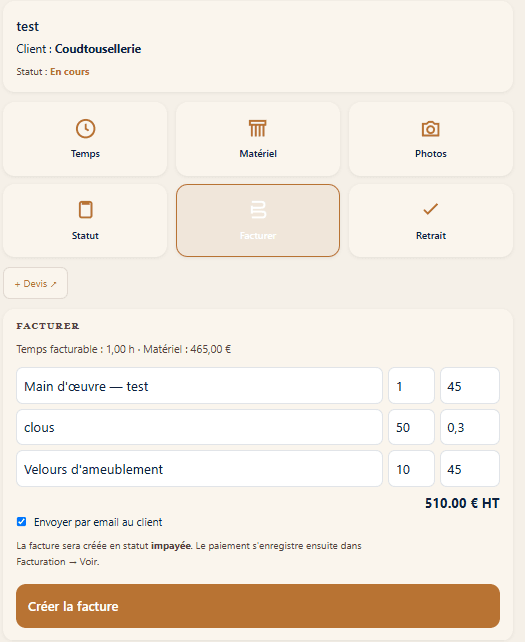Open the Statut clipboard icon
Screen dimensions: 525x642
pos(85,210)
